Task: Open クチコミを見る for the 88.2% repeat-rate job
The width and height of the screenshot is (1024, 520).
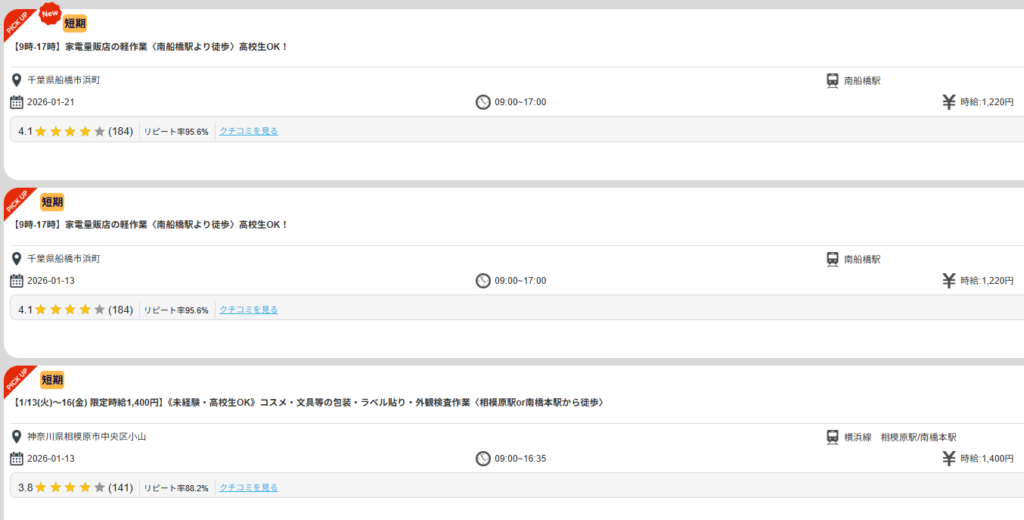Action: pyautogui.click(x=249, y=488)
